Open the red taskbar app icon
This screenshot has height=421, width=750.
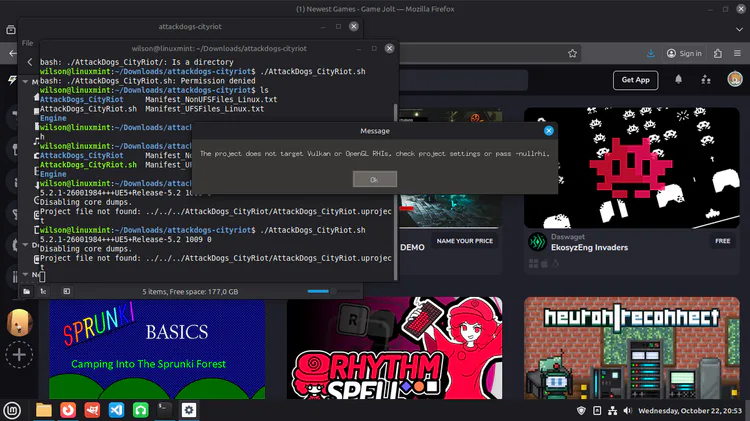pyautogui.click(x=92, y=410)
